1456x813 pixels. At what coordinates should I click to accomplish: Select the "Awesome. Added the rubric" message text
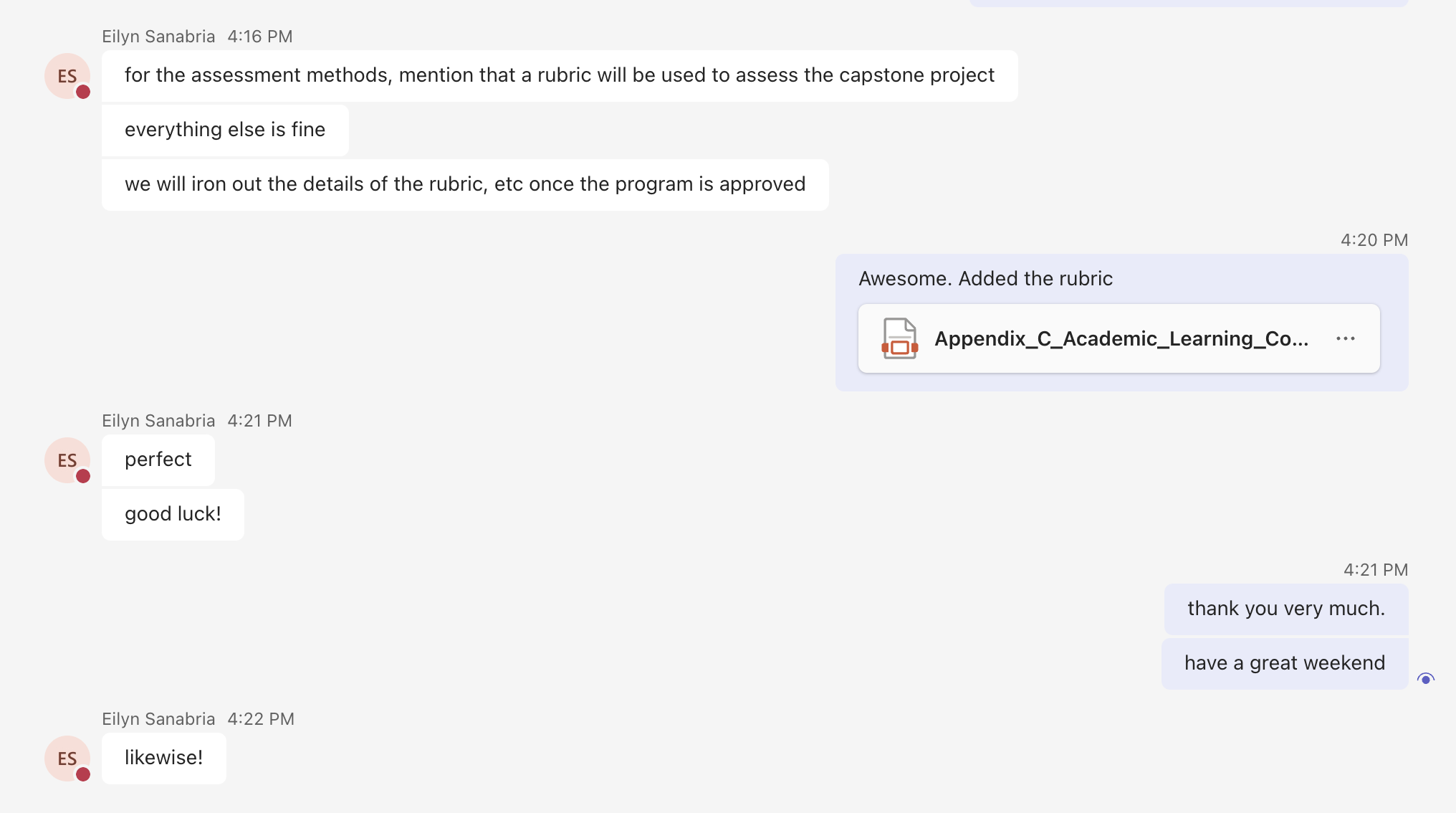[x=985, y=279]
